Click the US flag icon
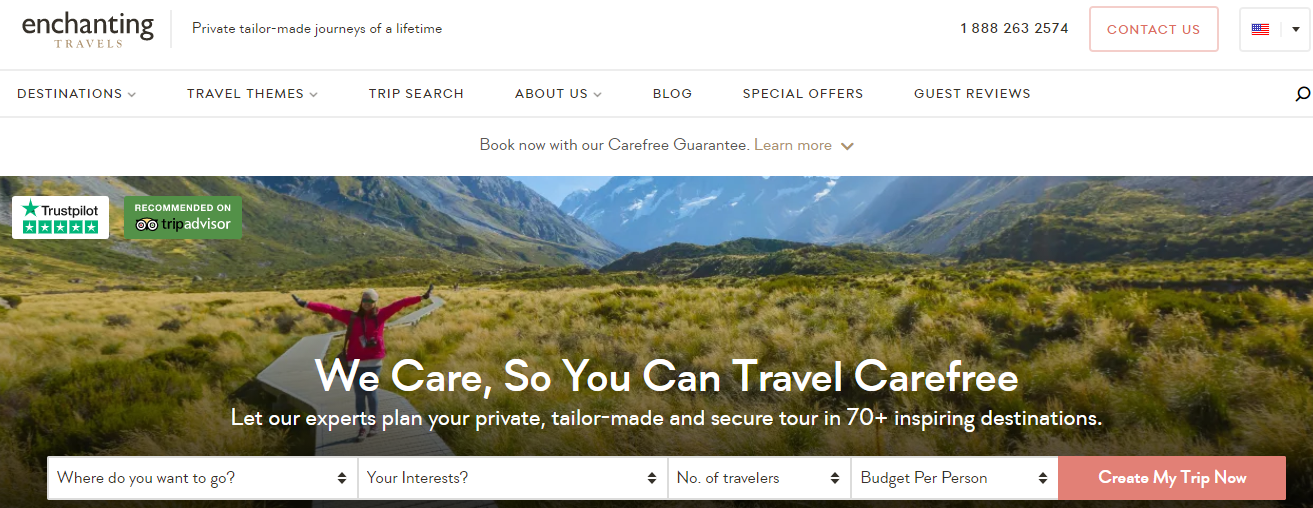This screenshot has height=508, width=1313. coord(1260,29)
